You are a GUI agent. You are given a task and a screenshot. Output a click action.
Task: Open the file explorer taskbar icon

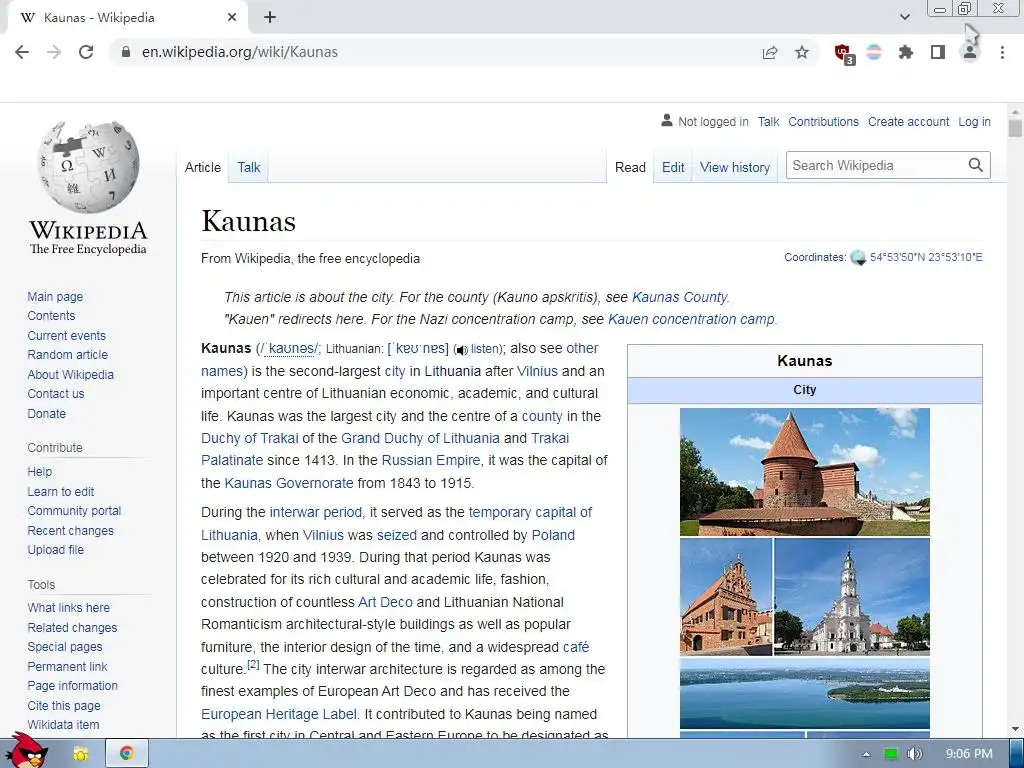(x=81, y=754)
